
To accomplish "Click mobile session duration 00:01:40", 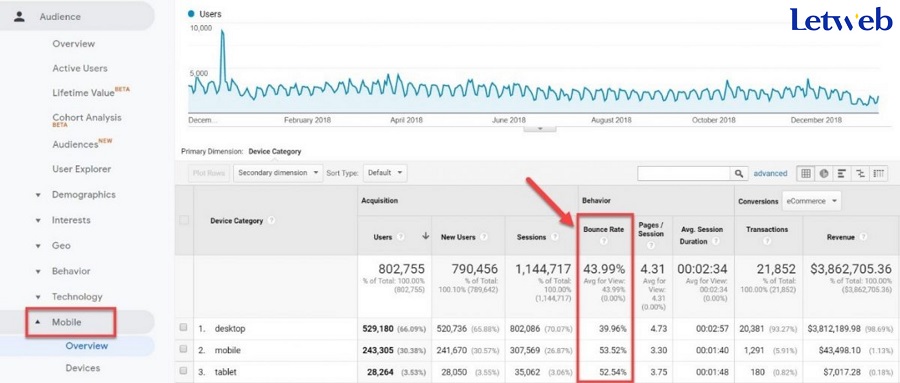I will coord(712,350).
